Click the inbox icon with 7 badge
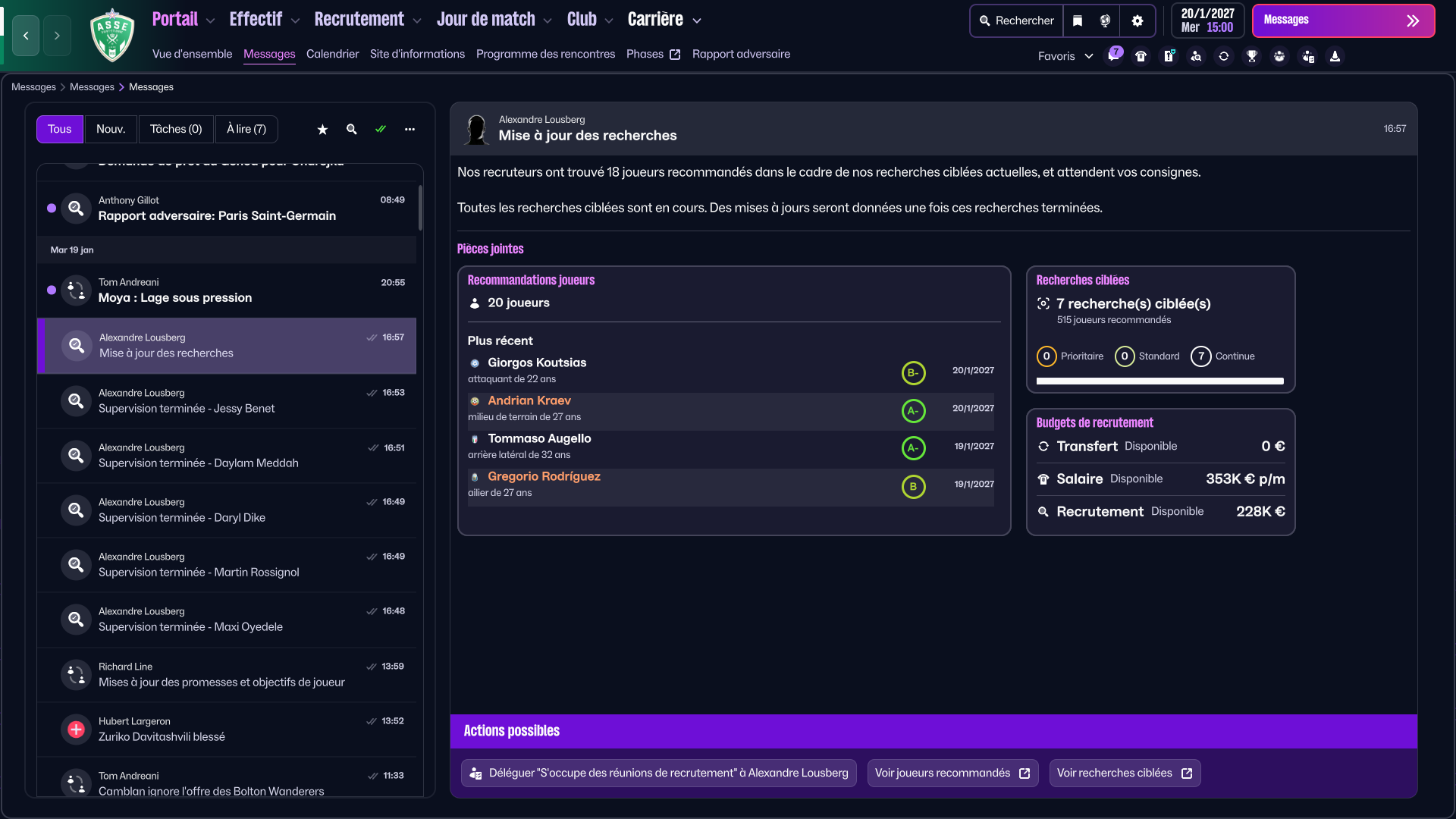Image resolution: width=1456 pixels, height=819 pixels. [x=1112, y=56]
